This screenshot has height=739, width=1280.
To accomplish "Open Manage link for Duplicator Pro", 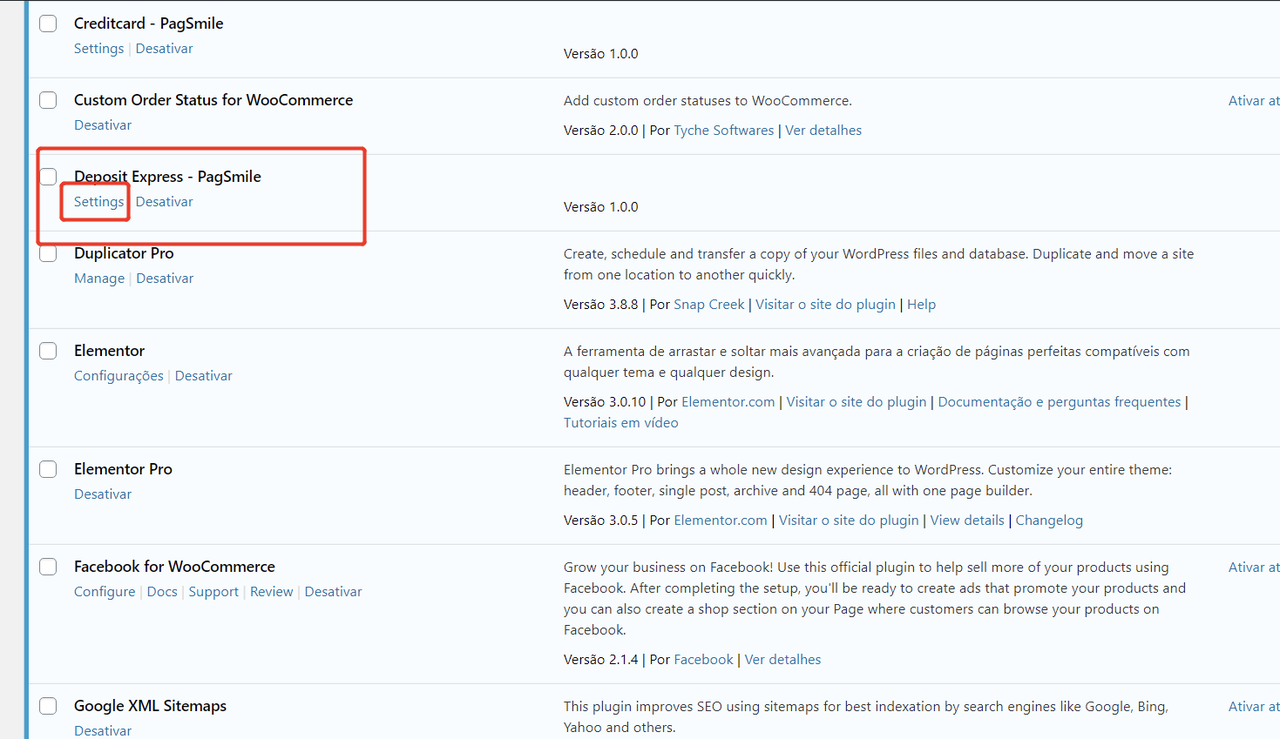I will [99, 279].
